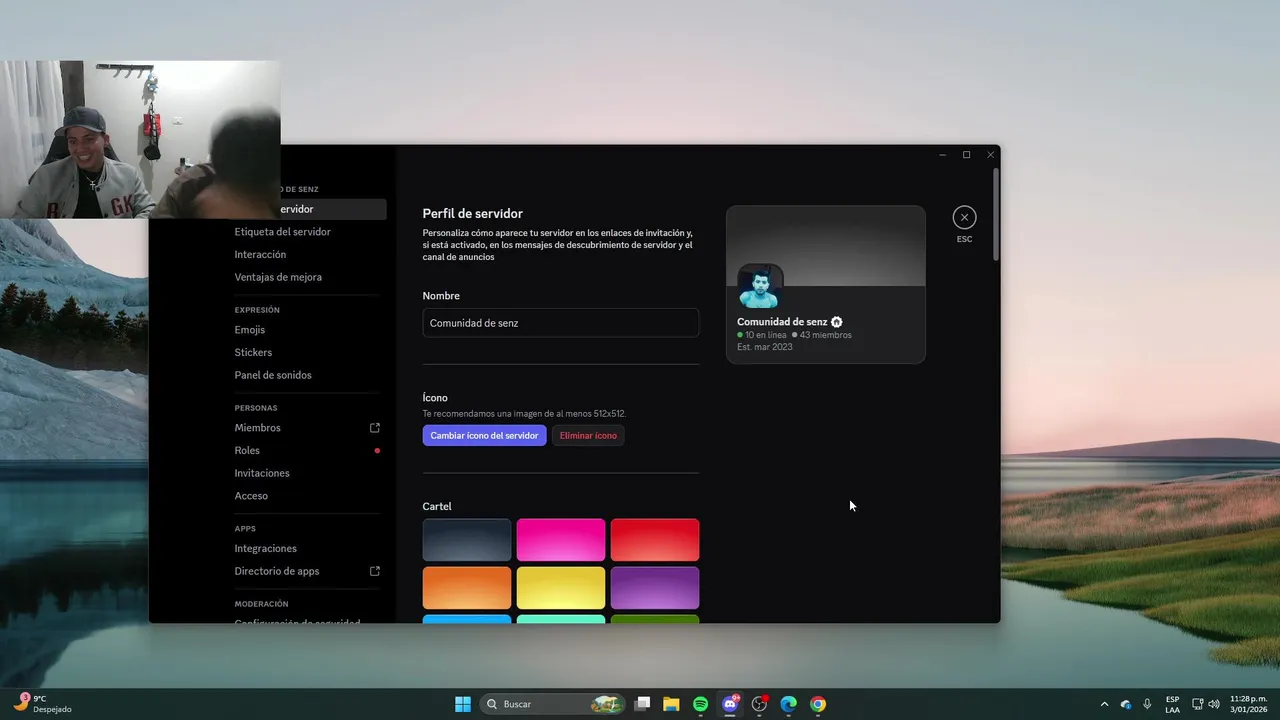Select the orange banner color

click(x=467, y=588)
